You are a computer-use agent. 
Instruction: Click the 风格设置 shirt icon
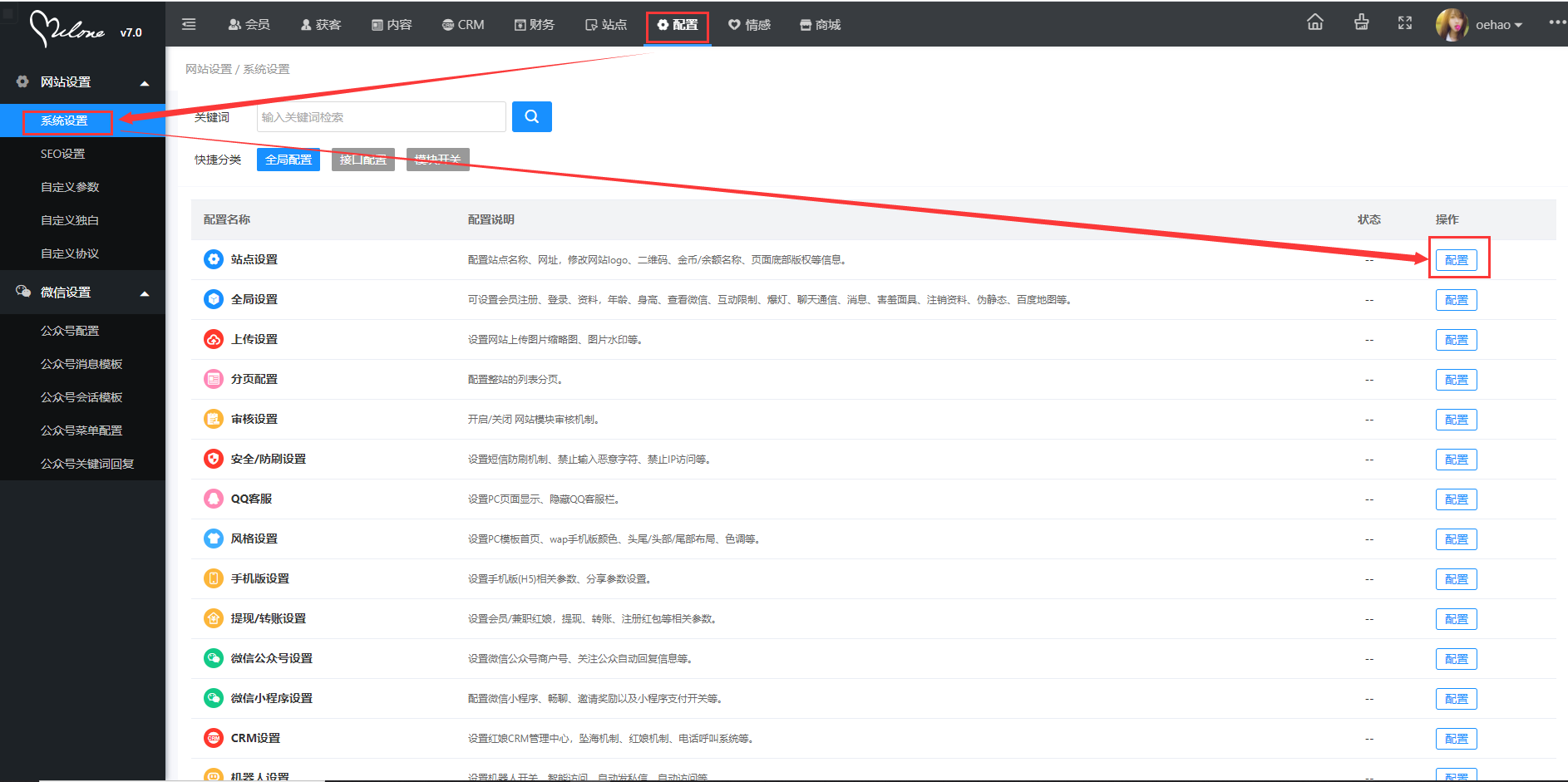point(214,539)
